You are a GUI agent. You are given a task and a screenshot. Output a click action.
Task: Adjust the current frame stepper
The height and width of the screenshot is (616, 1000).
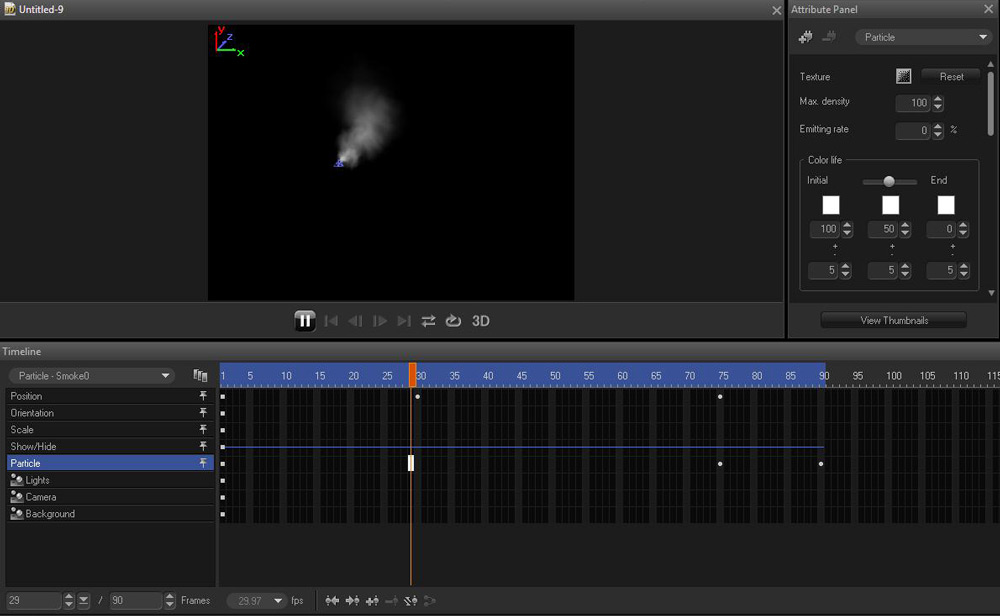[68, 600]
